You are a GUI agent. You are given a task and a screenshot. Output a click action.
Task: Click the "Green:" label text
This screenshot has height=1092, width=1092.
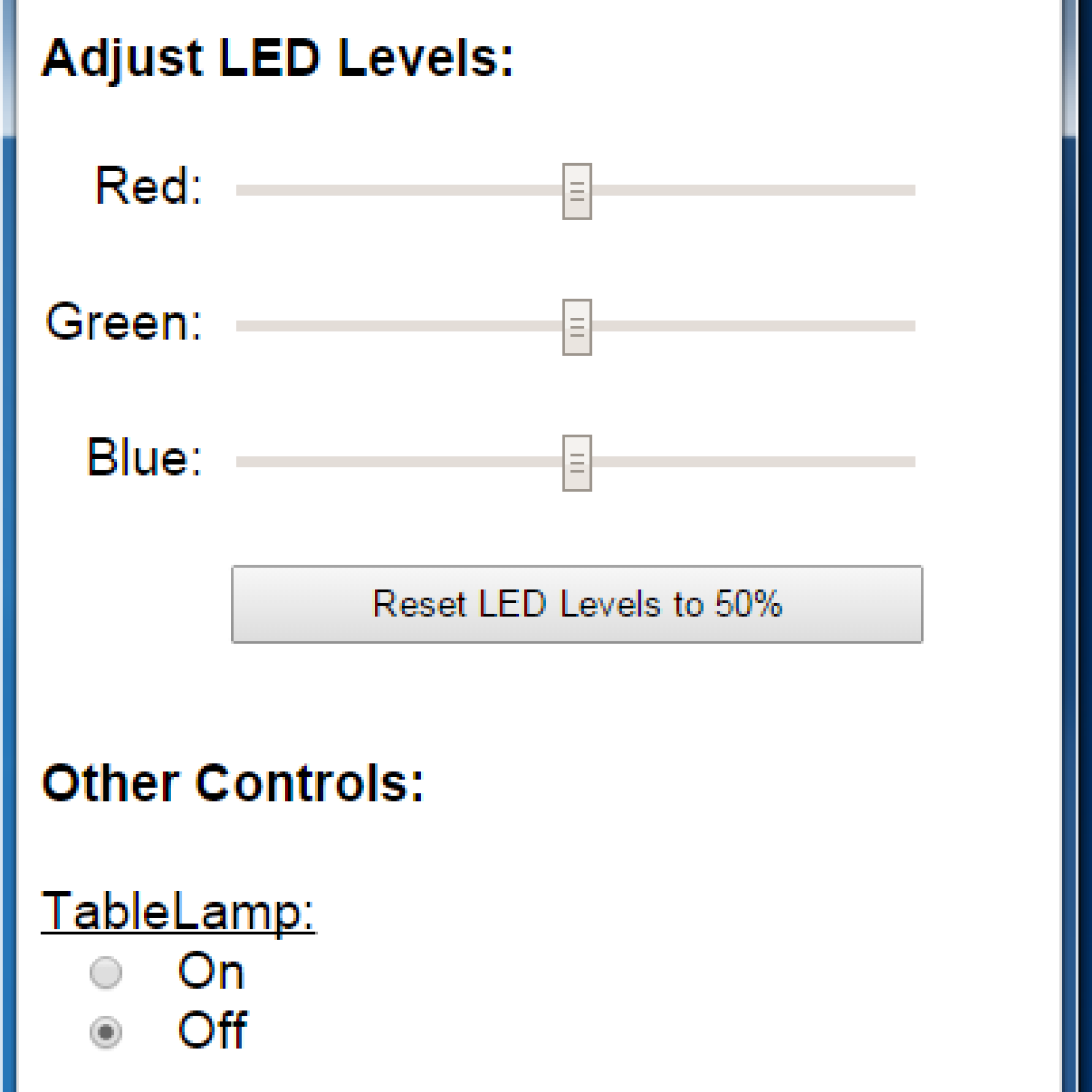pyautogui.click(x=123, y=322)
